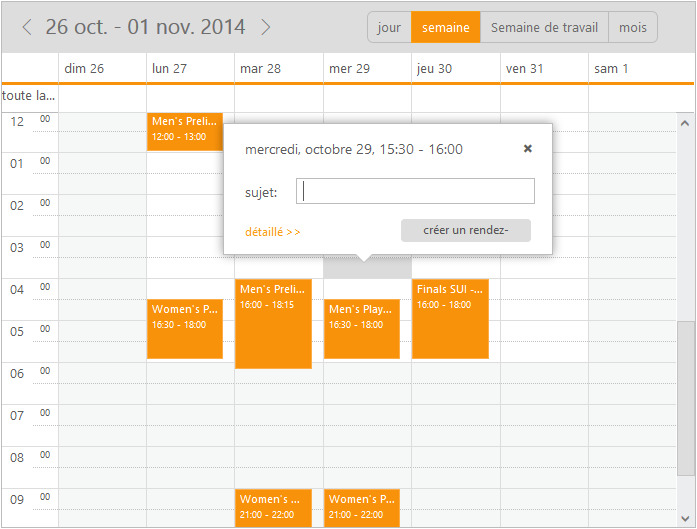Switch to the jour view
This screenshot has width=697, height=529.
(x=389, y=27)
